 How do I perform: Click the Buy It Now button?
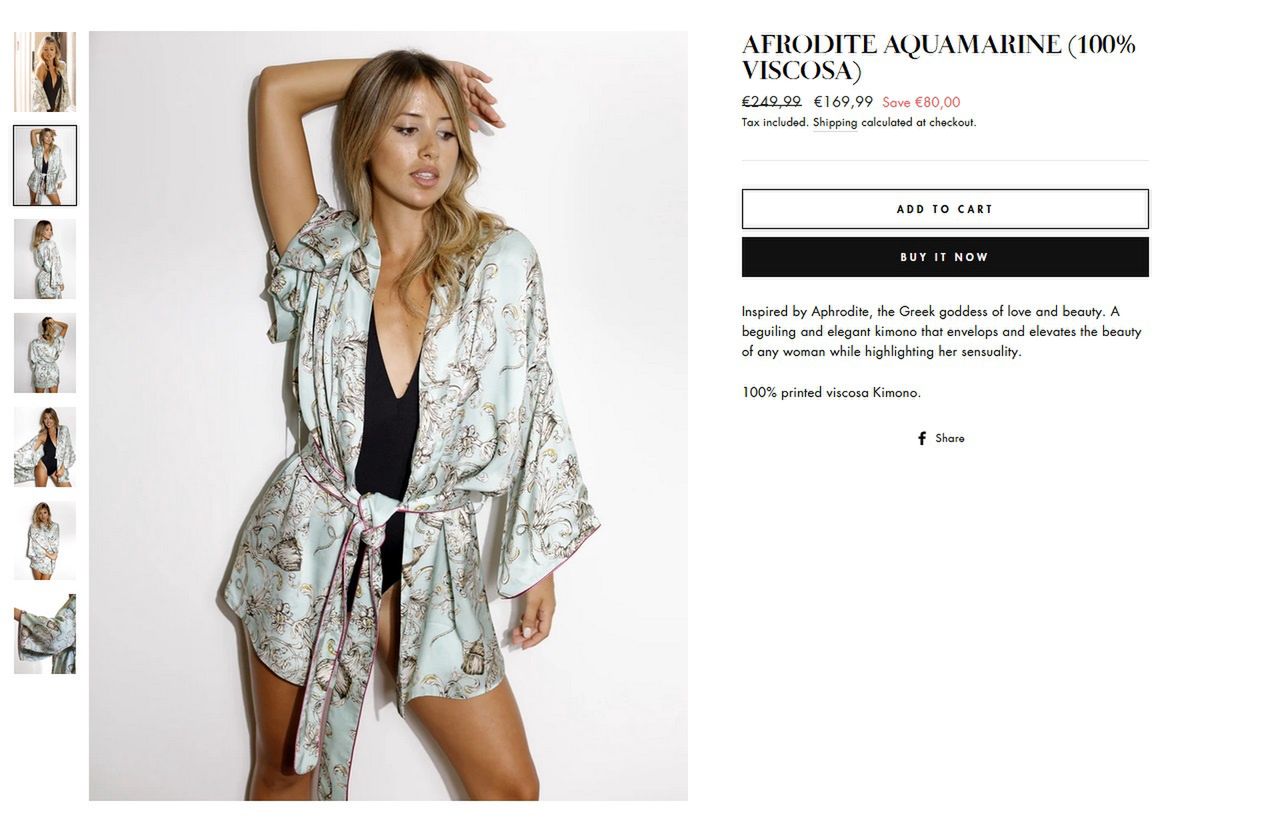pos(945,257)
